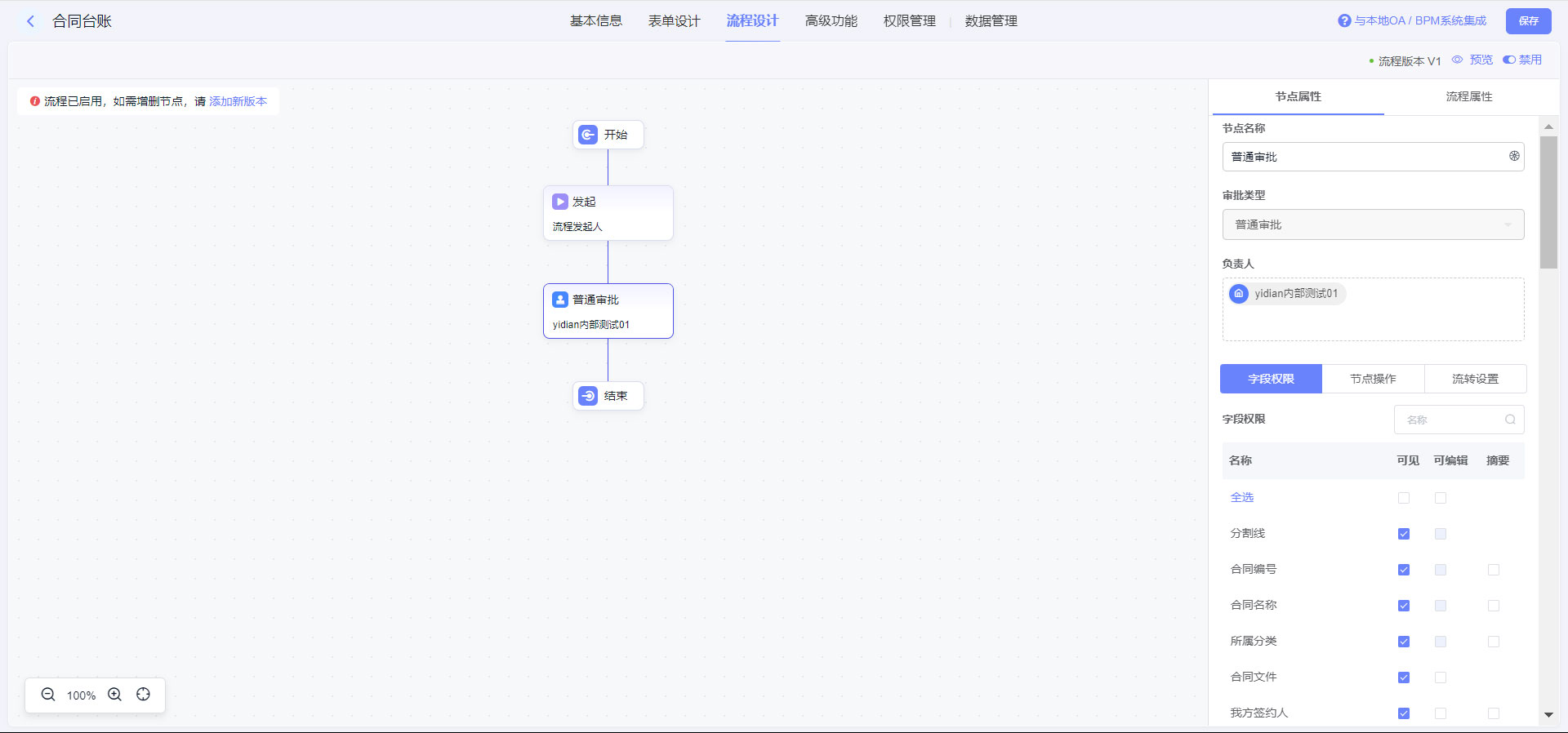The height and width of the screenshot is (733, 1568).
Task: Click the zoom out magnifier icon
Action: click(x=48, y=695)
